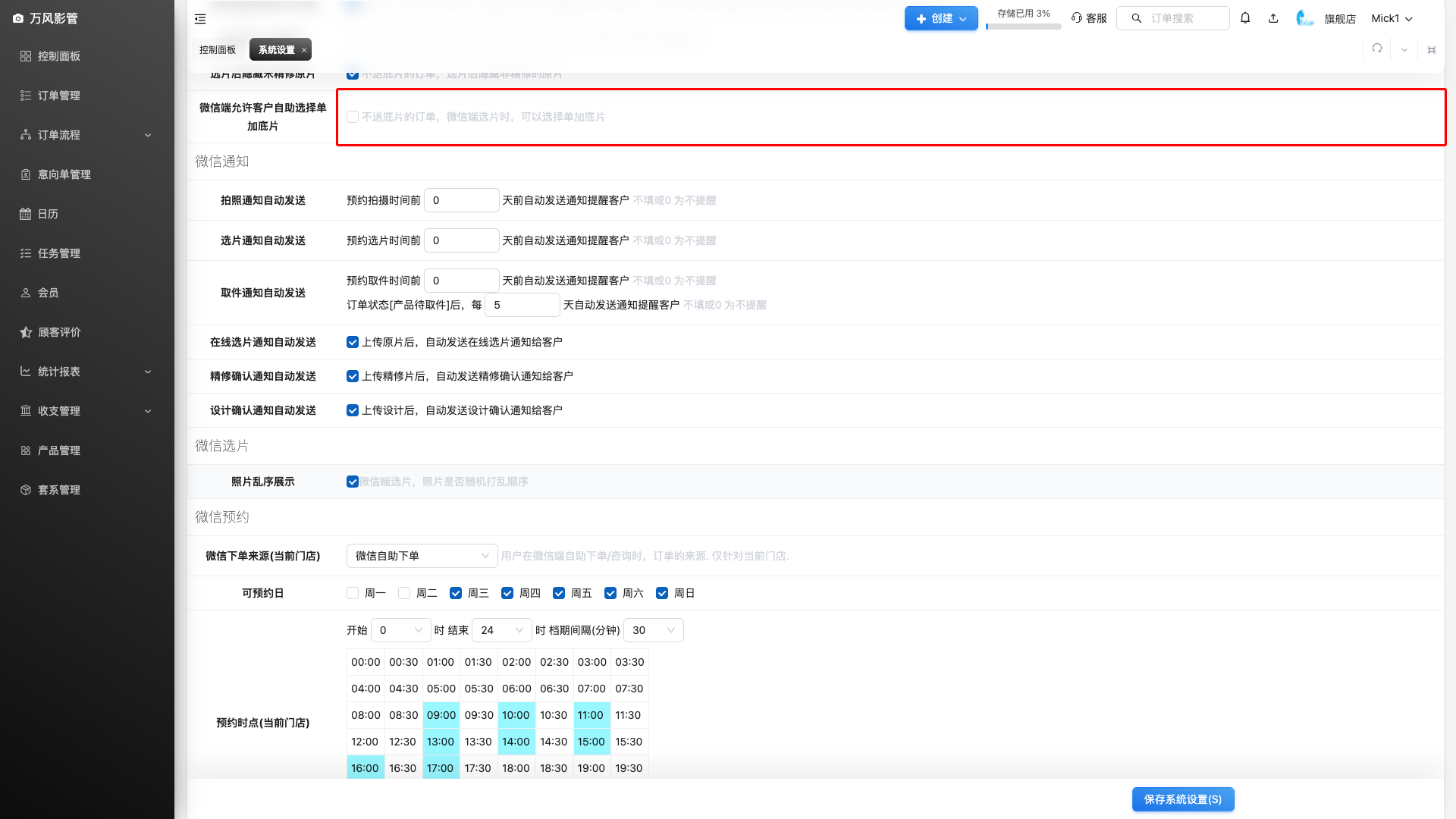Viewport: 1456px width, 819px height.
Task: Open the 档期间隔 minutes dropdown
Action: tap(654, 630)
